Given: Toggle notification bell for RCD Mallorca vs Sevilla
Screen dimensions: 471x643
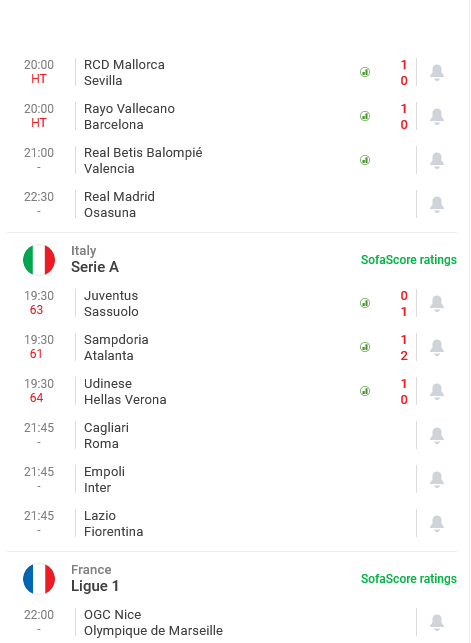Looking at the screenshot, I should [437, 73].
